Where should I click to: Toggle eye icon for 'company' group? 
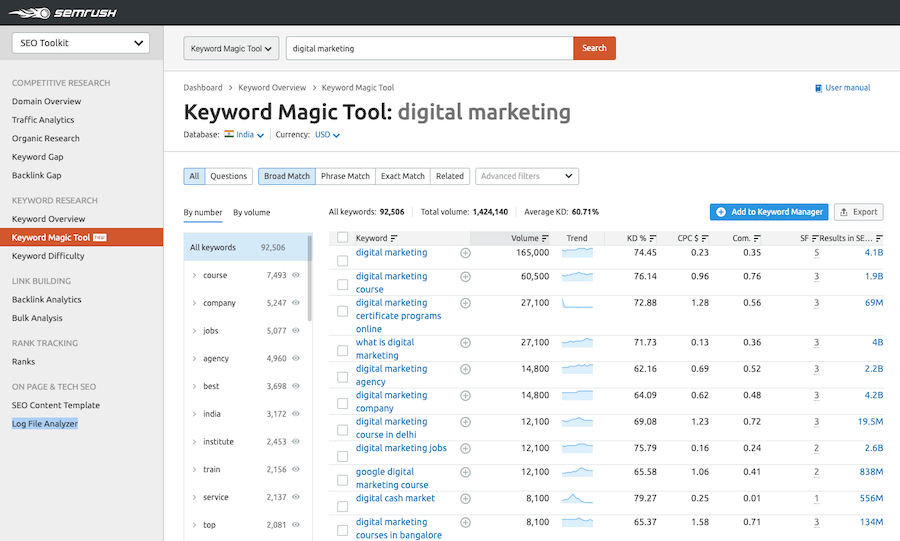pos(296,302)
